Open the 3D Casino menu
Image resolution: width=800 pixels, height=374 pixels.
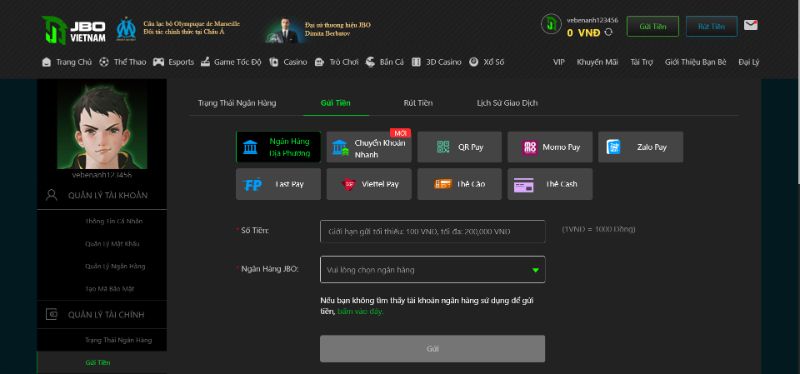click(x=436, y=62)
